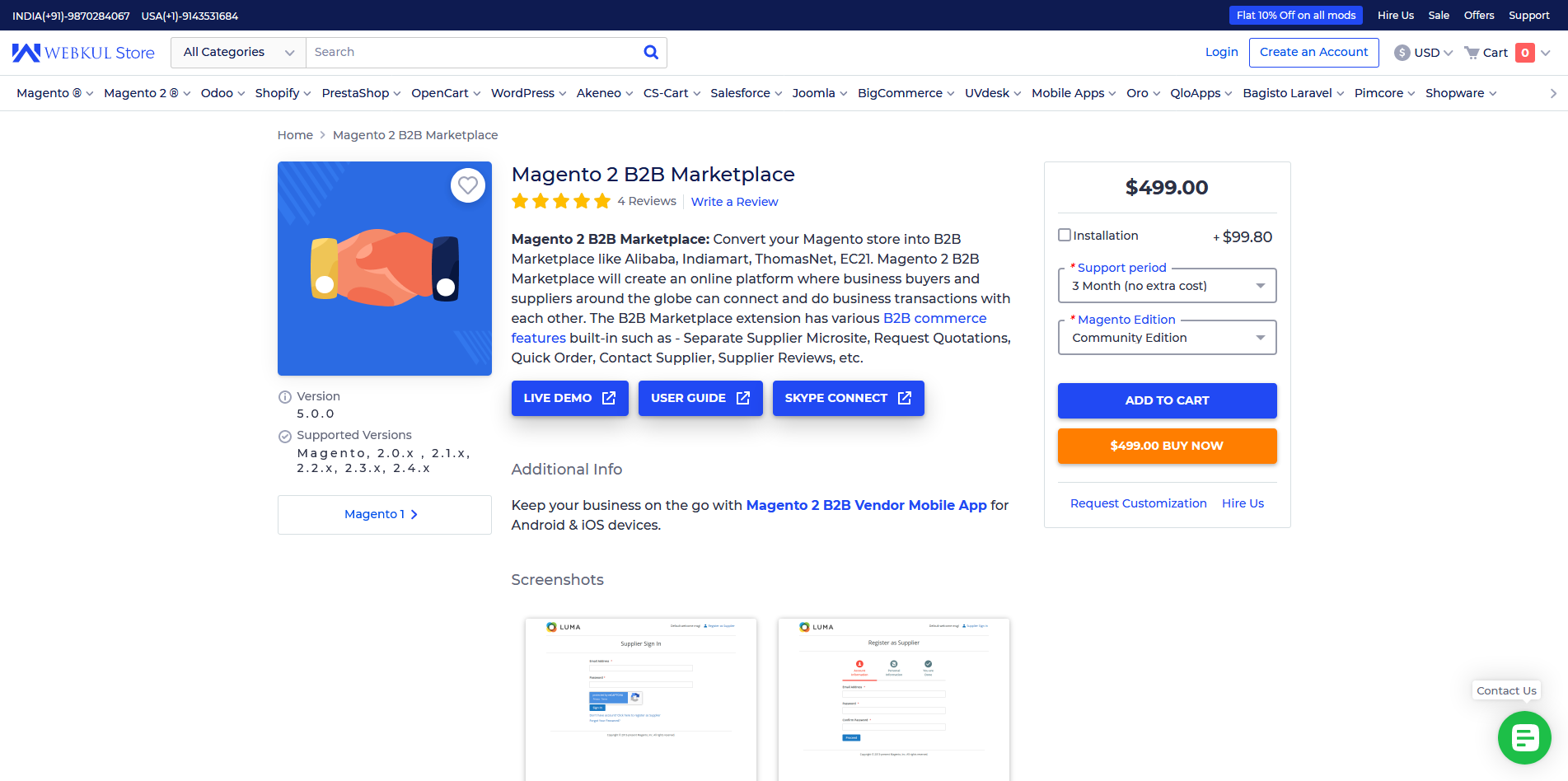This screenshot has height=781, width=1568.
Task: Open the PrestaShop category menu
Action: coord(361,93)
